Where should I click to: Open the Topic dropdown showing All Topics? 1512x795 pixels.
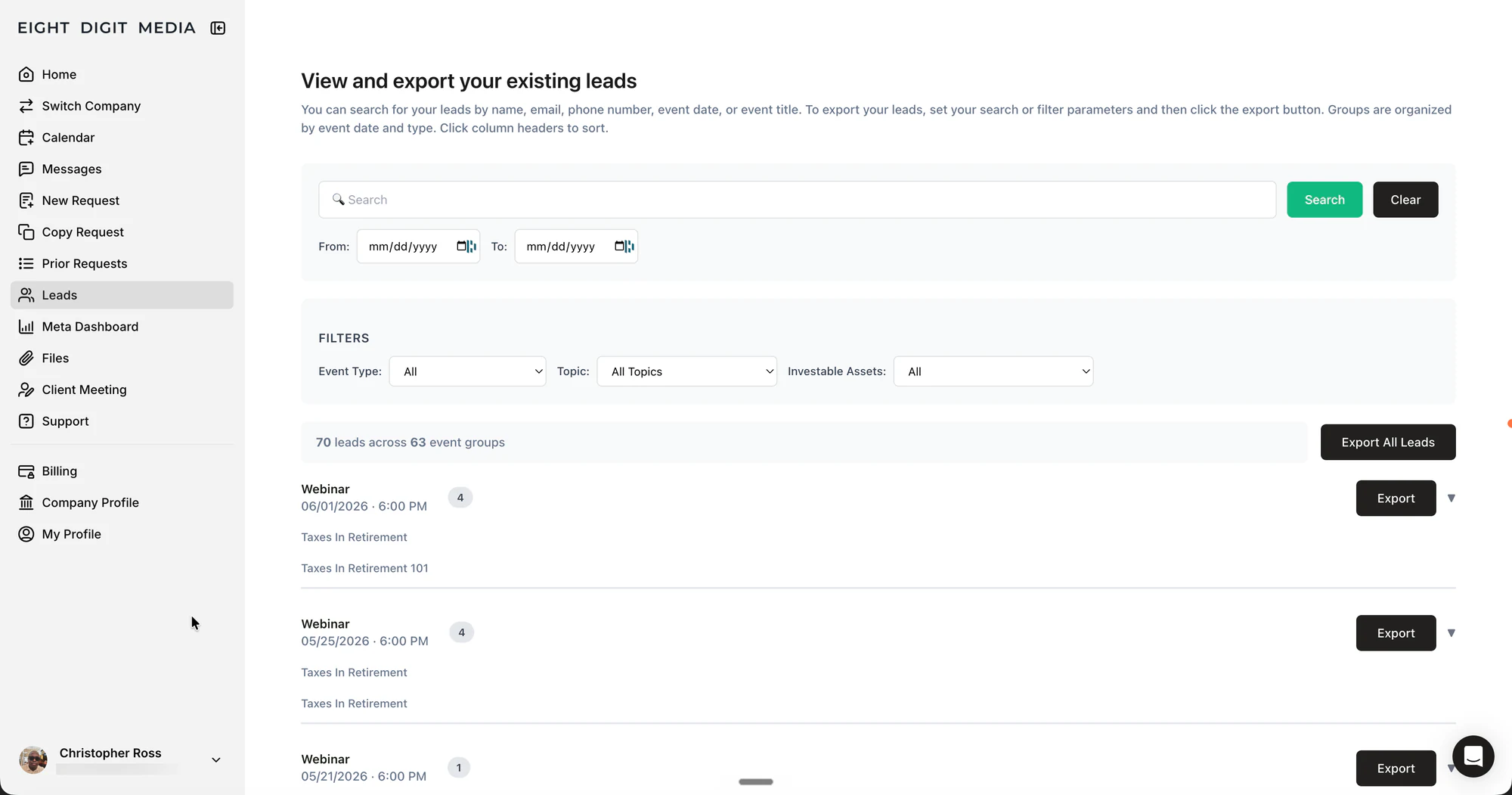click(687, 371)
